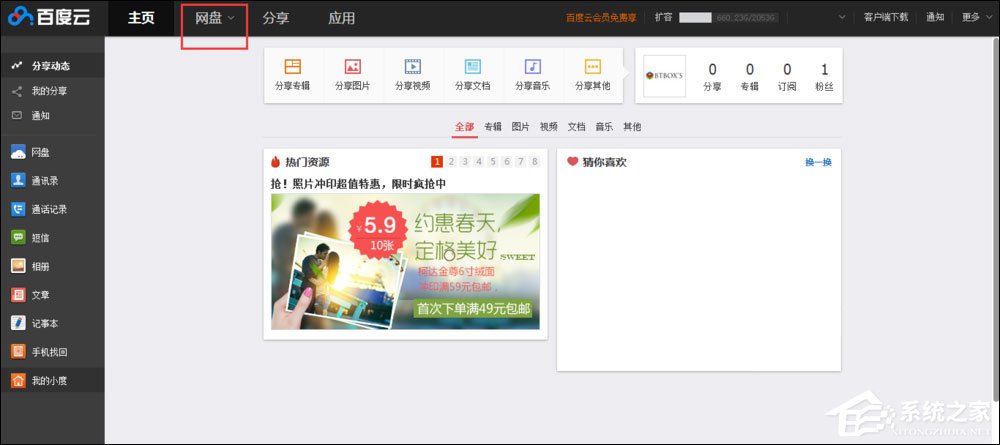Select the 专辑 filter tab

[x=493, y=127]
